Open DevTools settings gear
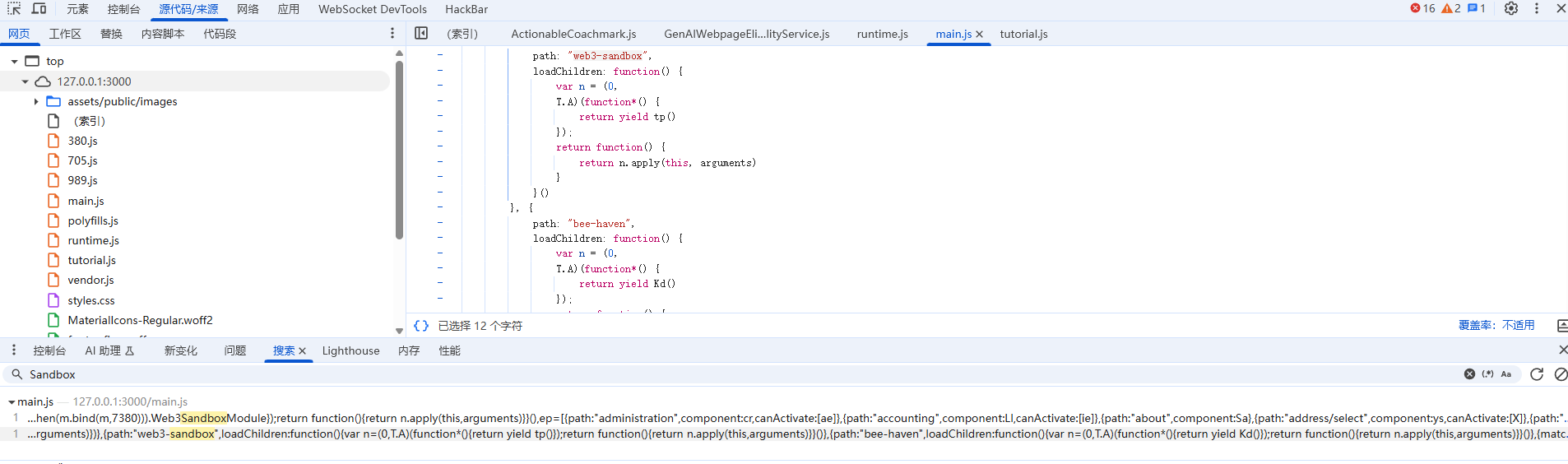The width and height of the screenshot is (1568, 464). [x=1511, y=8]
